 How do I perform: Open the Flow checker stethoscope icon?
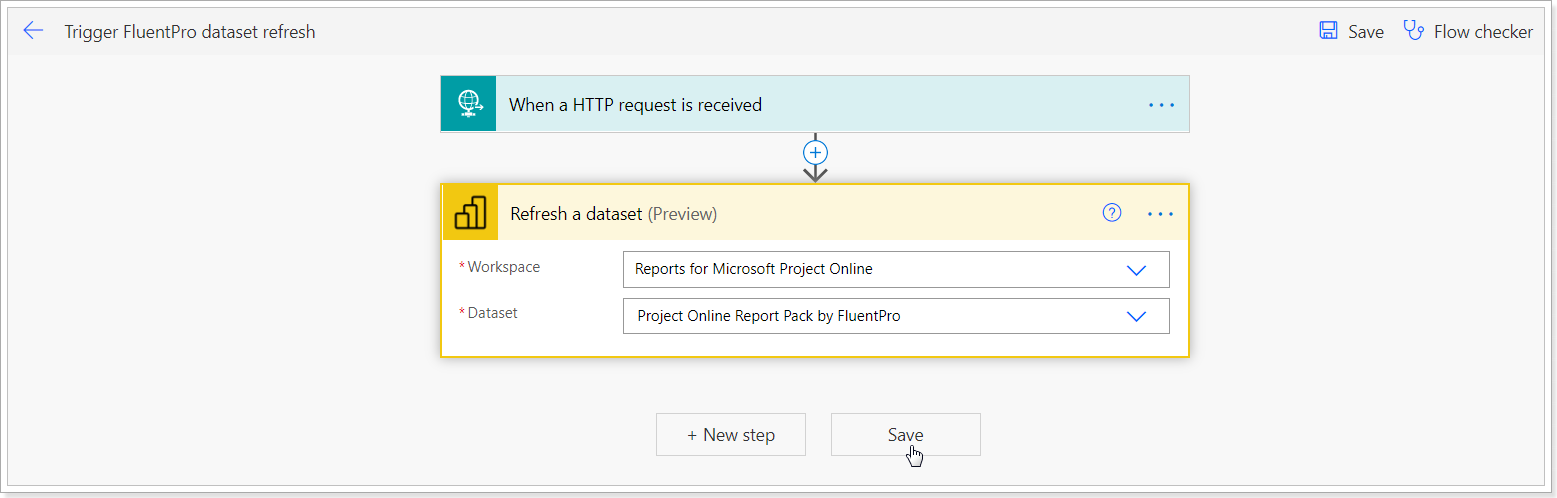pyautogui.click(x=1413, y=30)
